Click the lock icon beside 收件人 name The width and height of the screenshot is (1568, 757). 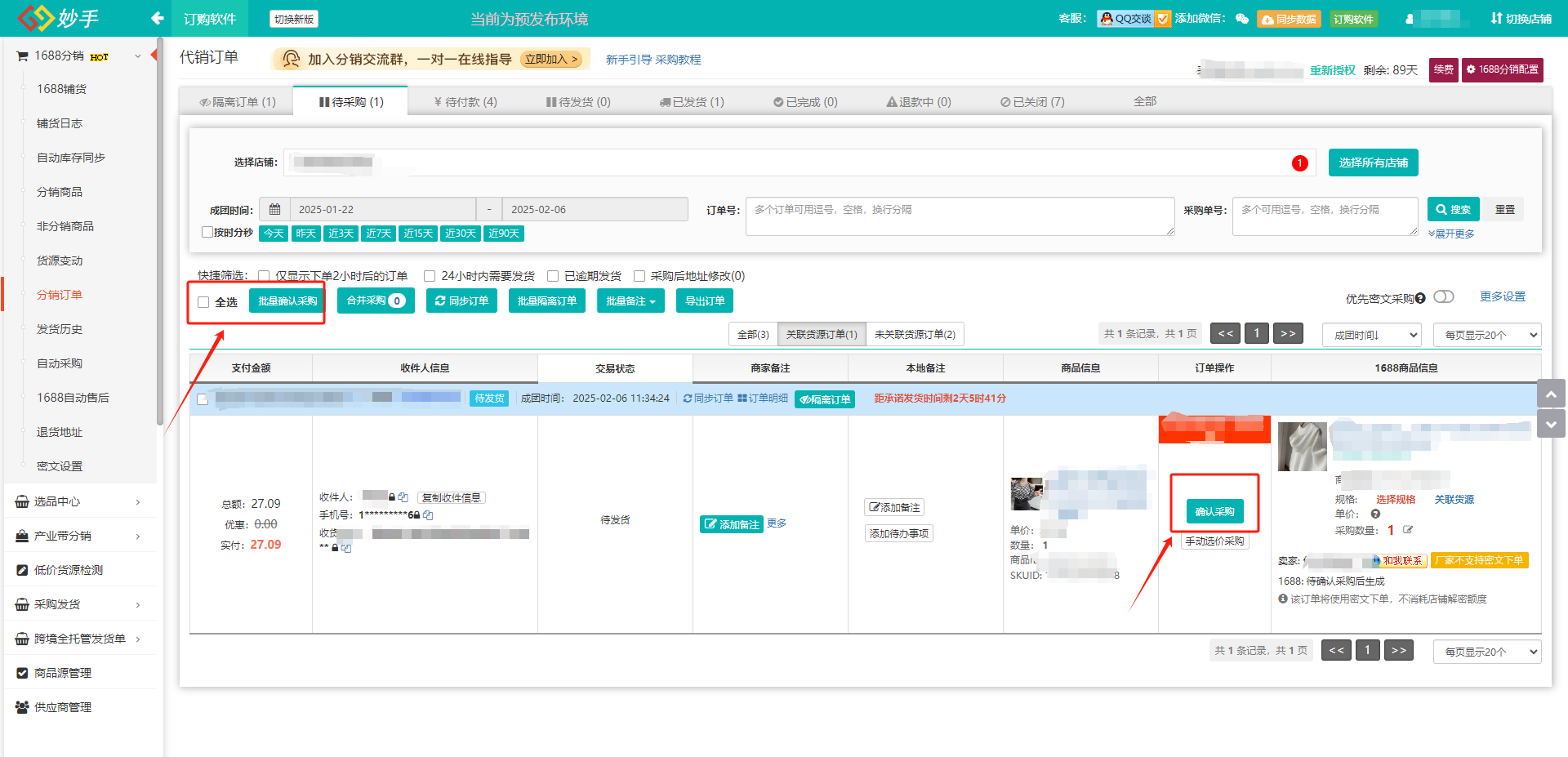coord(392,497)
